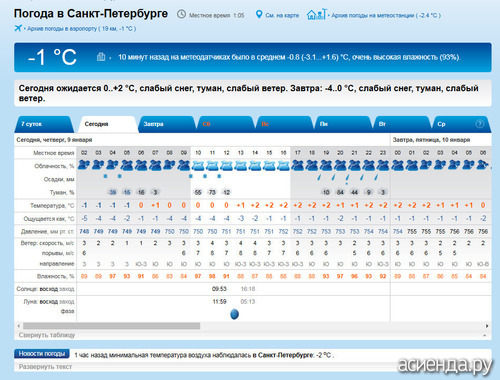Click the cloud icon for hour 17
500x380 pixels.
tap(297, 165)
